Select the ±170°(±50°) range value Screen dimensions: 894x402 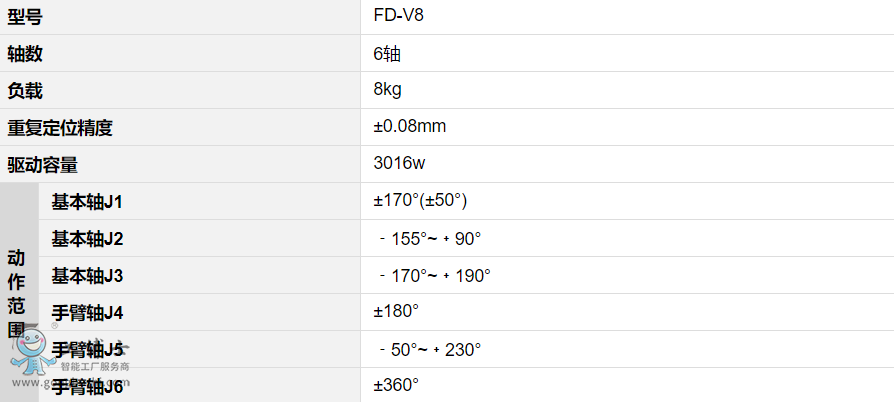[x=420, y=201]
